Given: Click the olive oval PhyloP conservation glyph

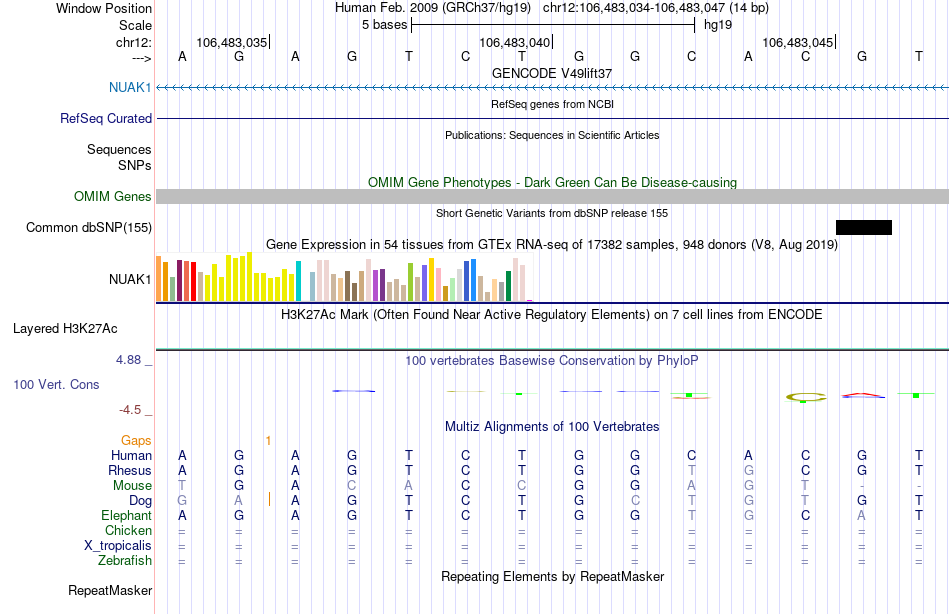Looking at the screenshot, I should tap(806, 398).
